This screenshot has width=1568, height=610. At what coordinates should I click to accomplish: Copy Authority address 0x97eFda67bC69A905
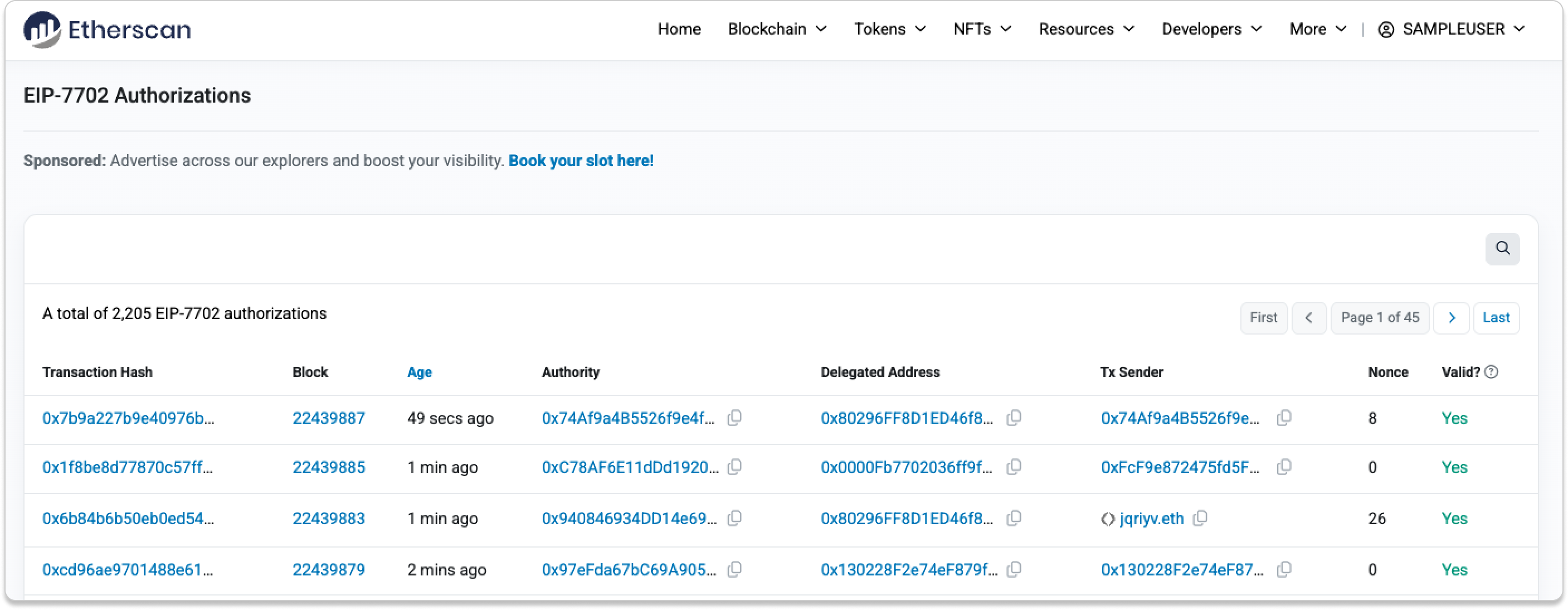click(x=735, y=570)
